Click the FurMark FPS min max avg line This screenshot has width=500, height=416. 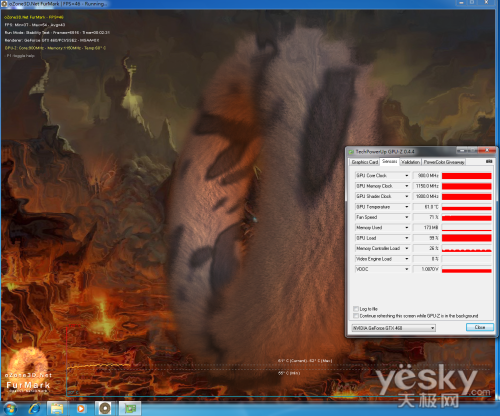coord(35,25)
